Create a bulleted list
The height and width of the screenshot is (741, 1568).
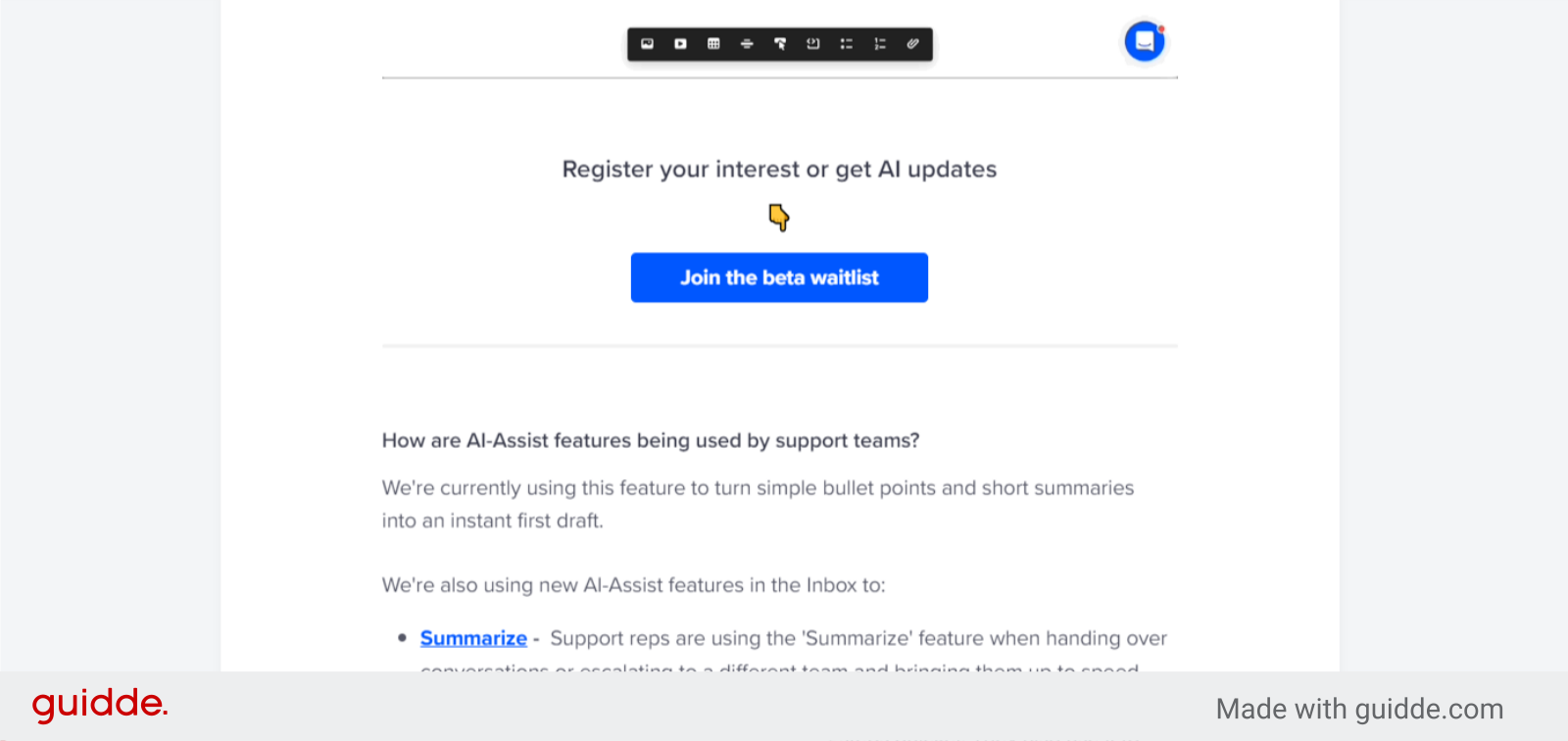847,44
